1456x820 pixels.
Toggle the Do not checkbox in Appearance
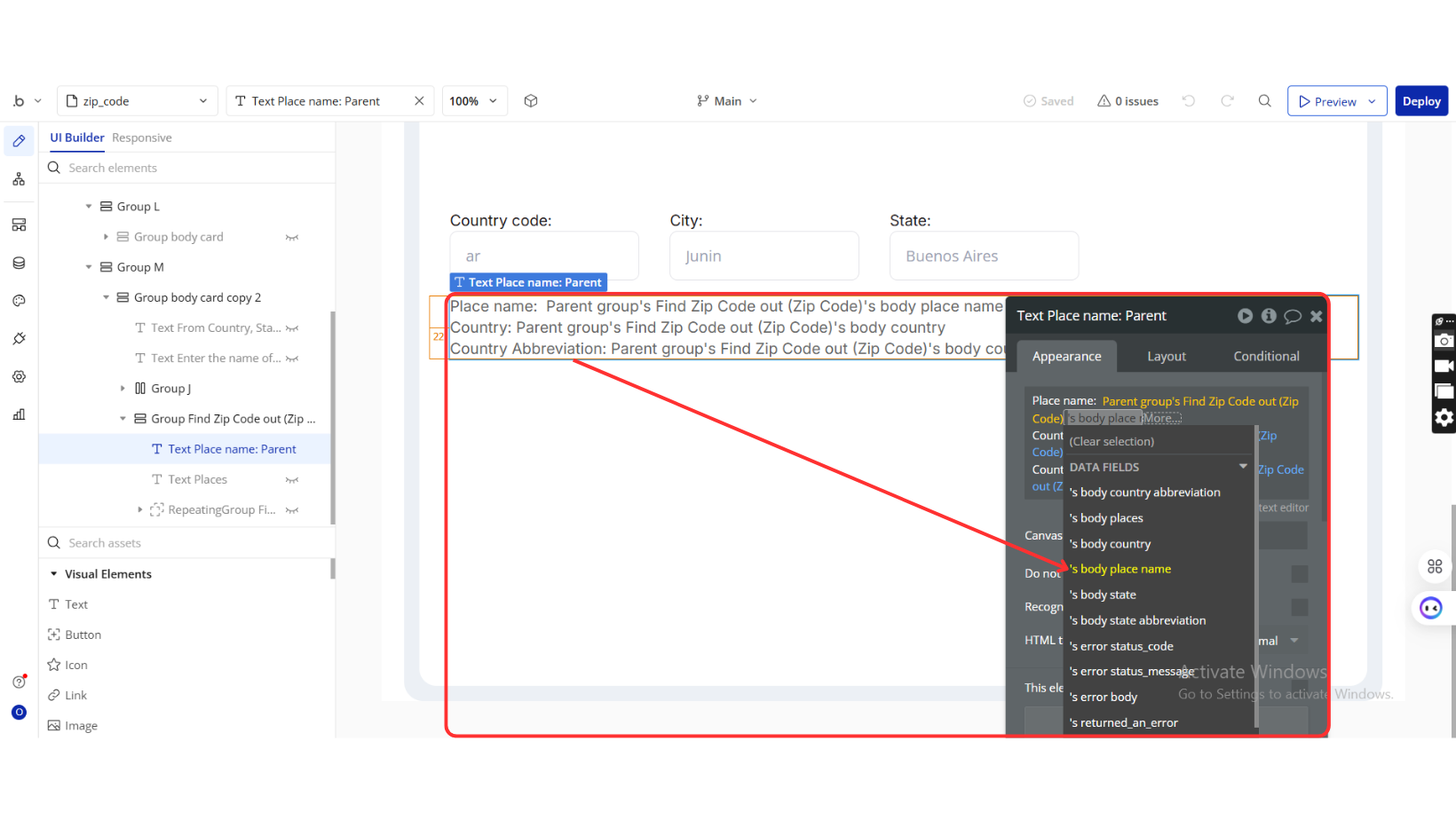(x=1299, y=574)
